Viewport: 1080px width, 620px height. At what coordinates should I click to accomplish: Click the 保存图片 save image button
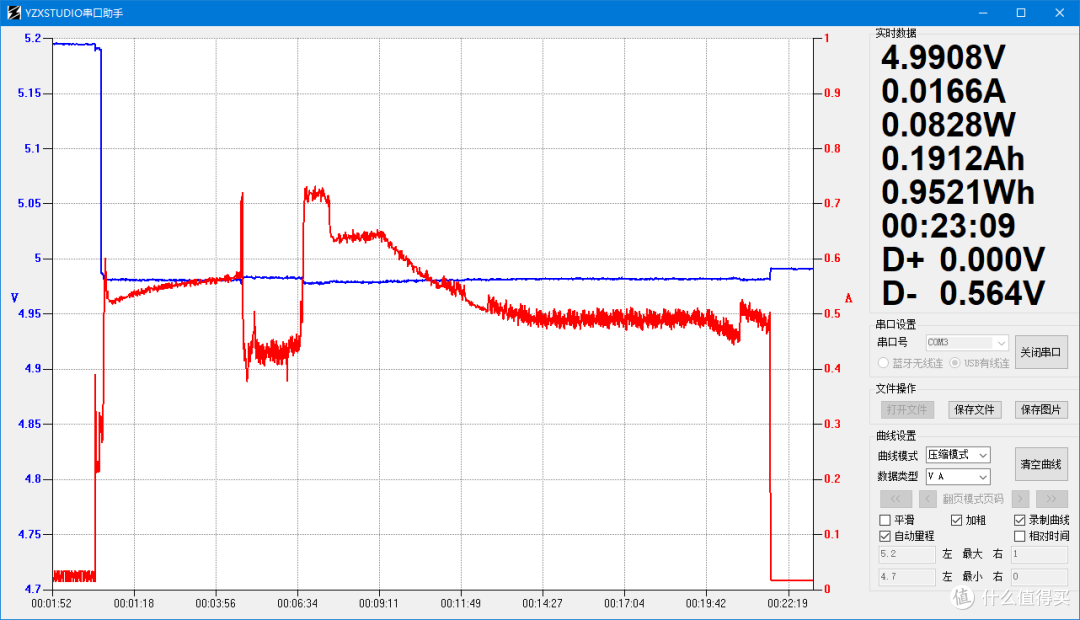[1041, 410]
